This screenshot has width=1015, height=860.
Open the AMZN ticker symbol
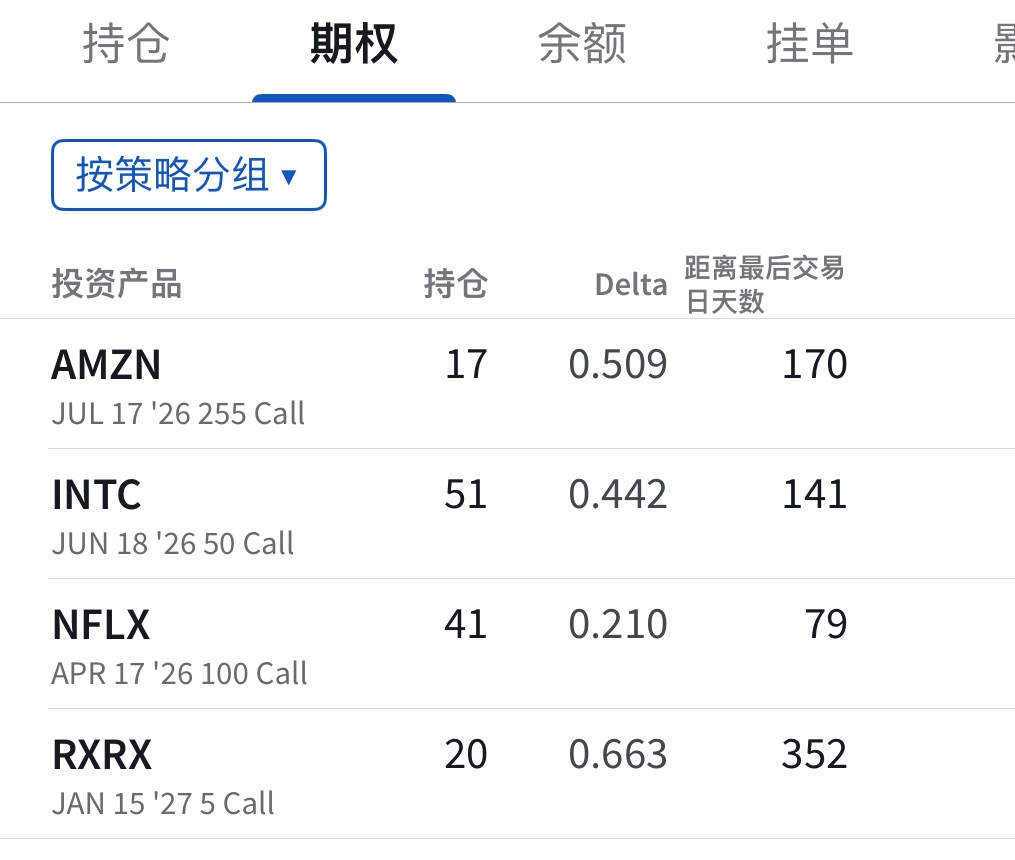[106, 366]
